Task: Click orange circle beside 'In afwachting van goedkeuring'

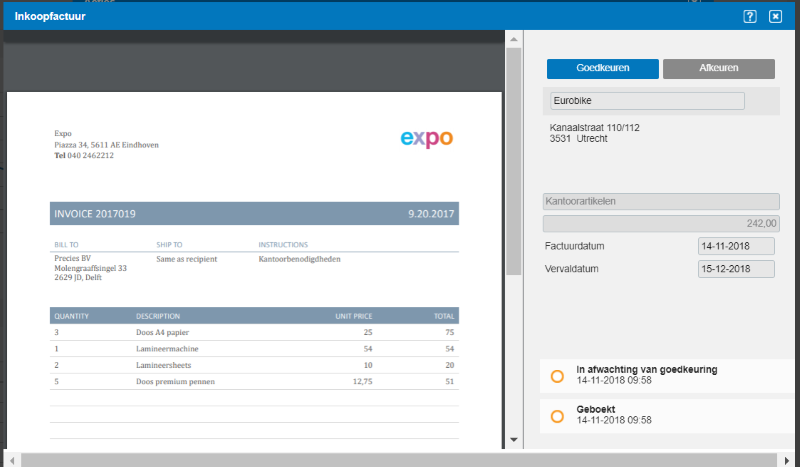Action: click(558, 376)
